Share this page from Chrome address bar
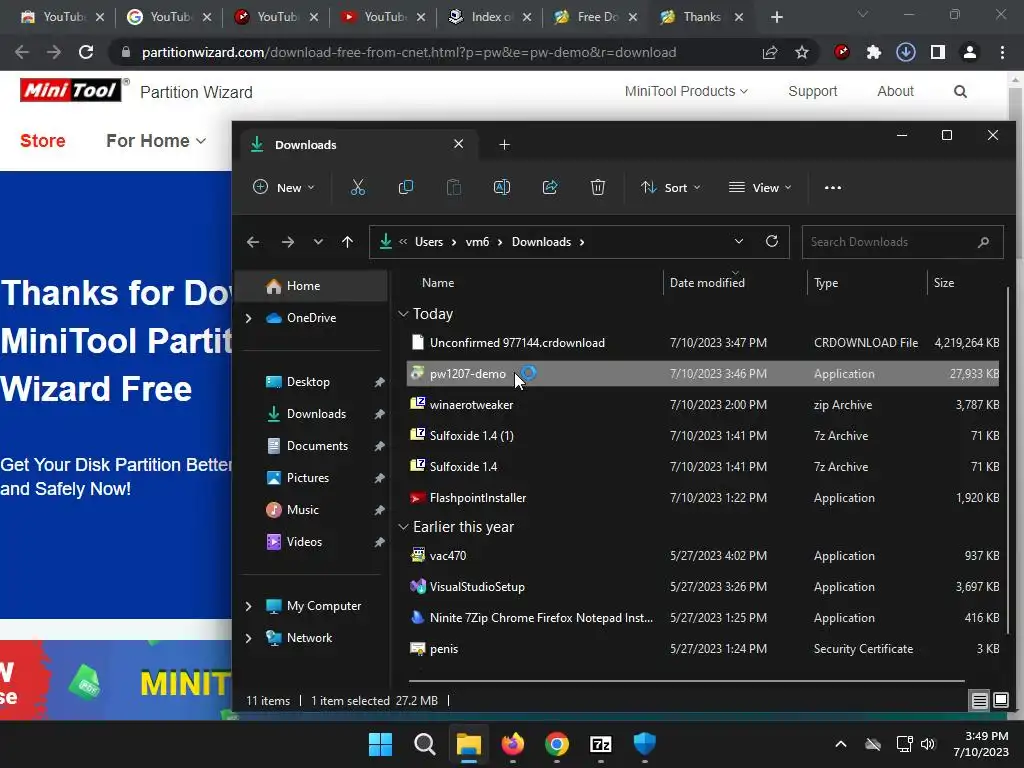 (770, 52)
